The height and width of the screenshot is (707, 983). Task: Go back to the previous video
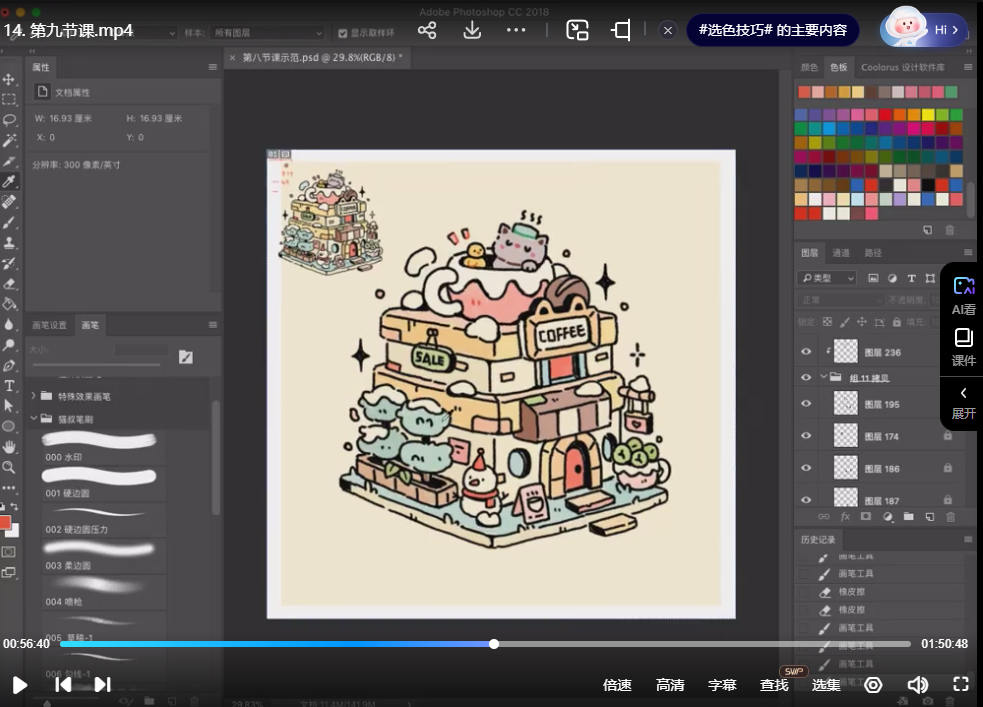pyautogui.click(x=62, y=685)
